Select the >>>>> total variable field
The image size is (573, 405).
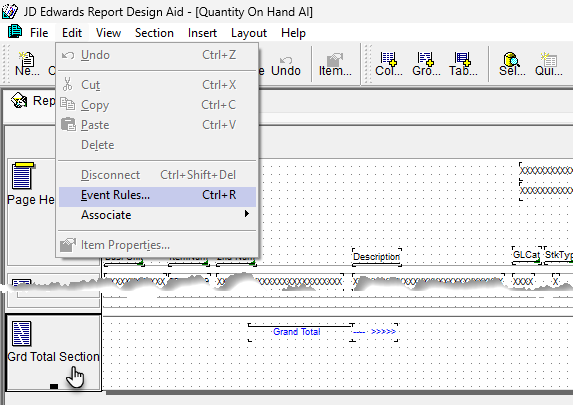tap(375, 332)
